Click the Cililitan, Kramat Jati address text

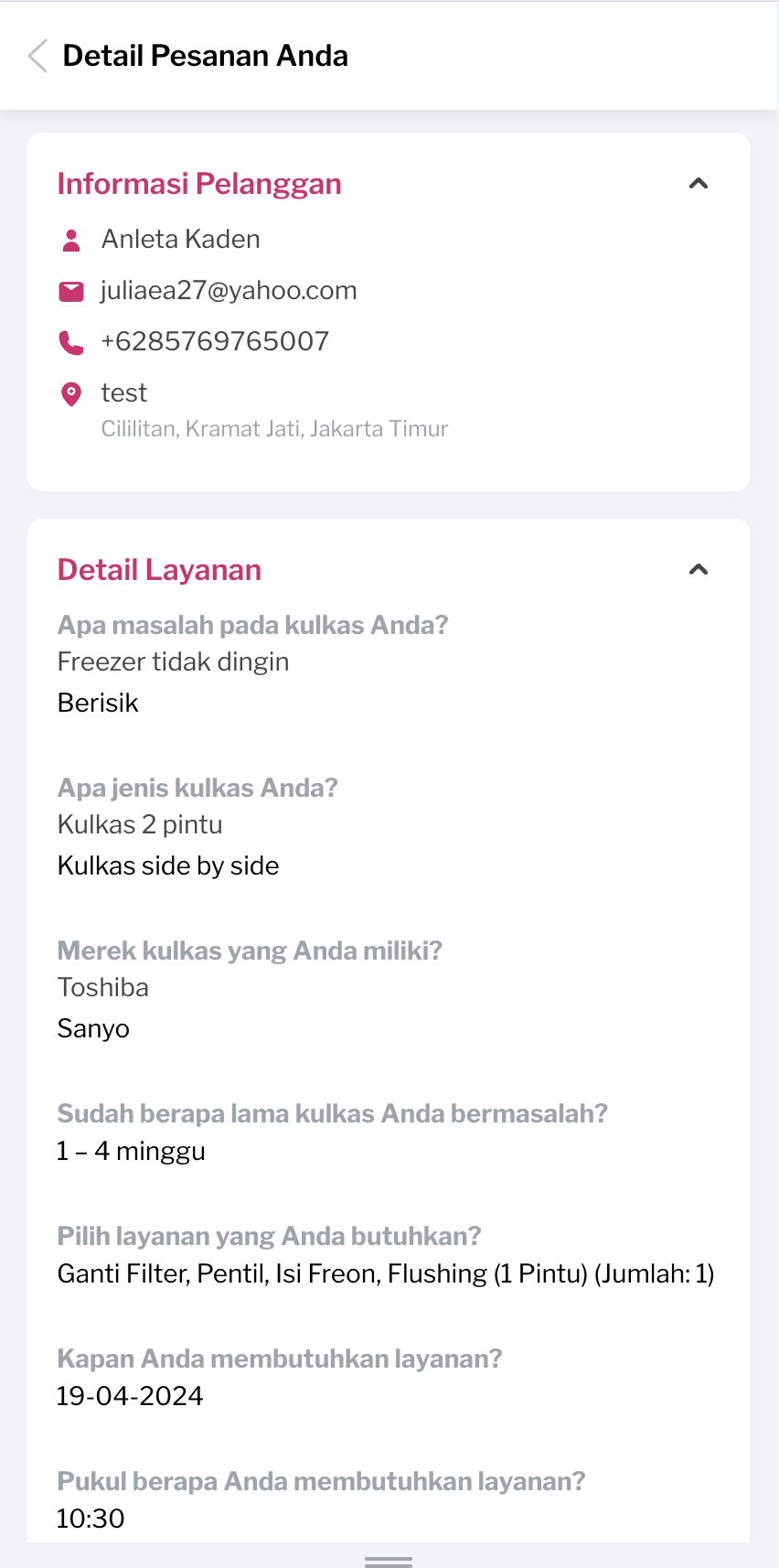click(x=274, y=429)
